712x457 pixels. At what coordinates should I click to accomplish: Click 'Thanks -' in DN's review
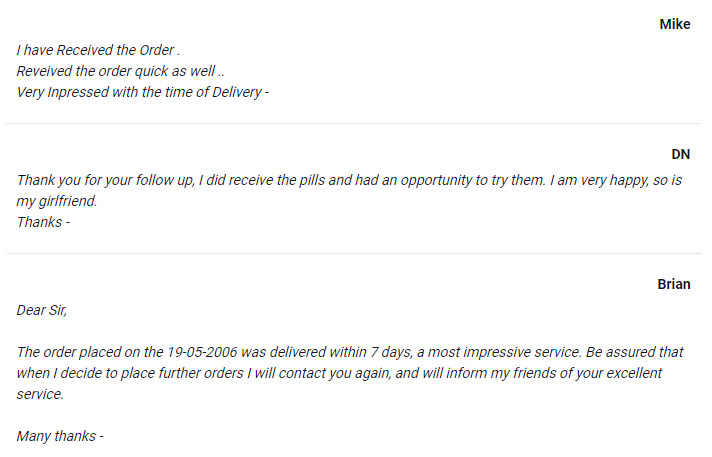(43, 222)
